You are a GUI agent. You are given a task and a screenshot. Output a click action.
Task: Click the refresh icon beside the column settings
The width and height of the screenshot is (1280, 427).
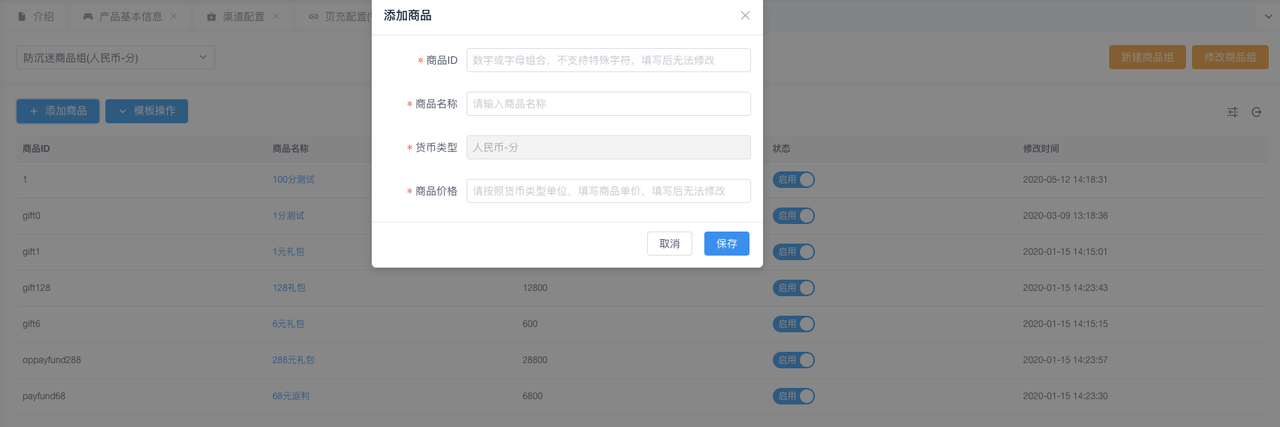[x=1257, y=112]
